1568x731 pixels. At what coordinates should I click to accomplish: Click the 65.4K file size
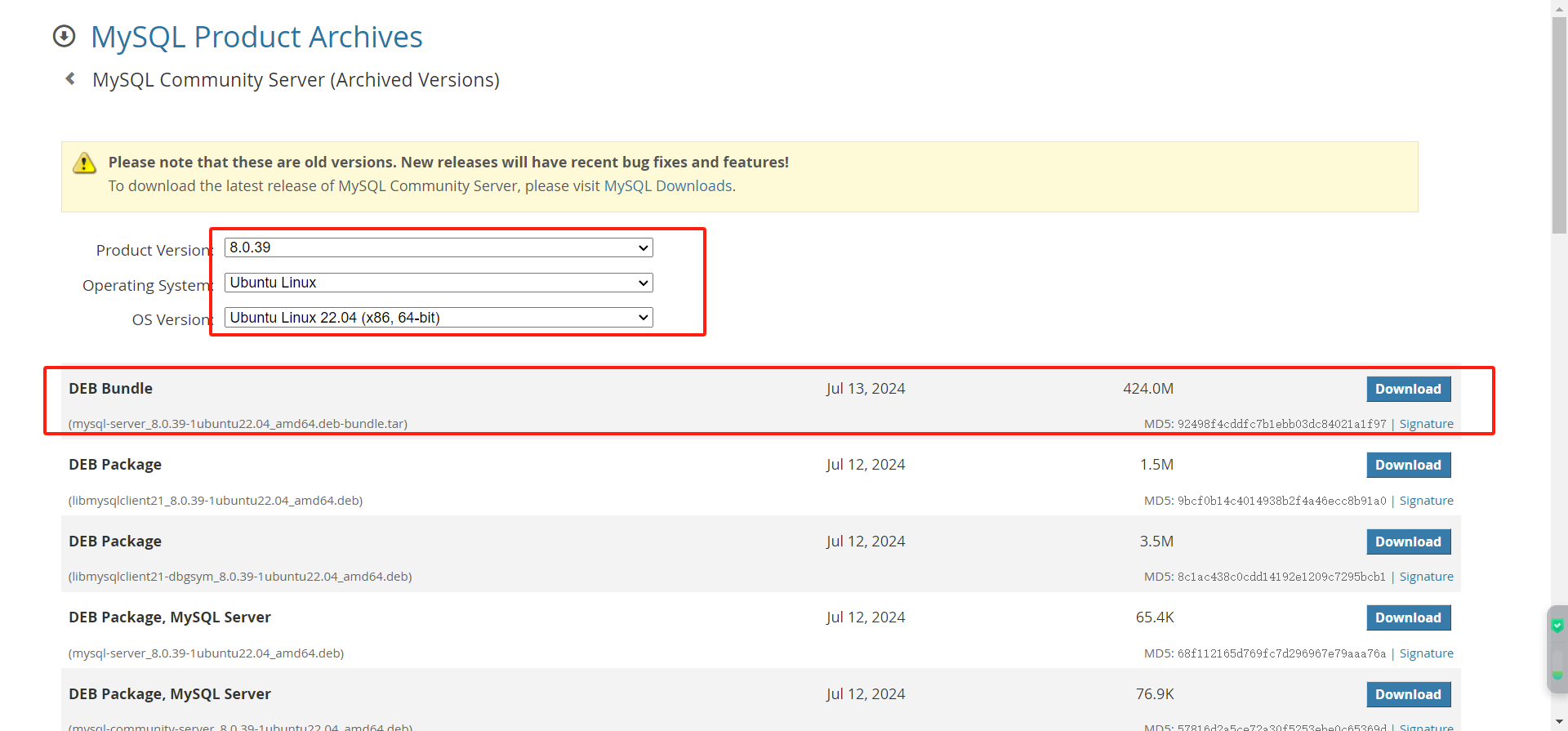[x=1155, y=617]
